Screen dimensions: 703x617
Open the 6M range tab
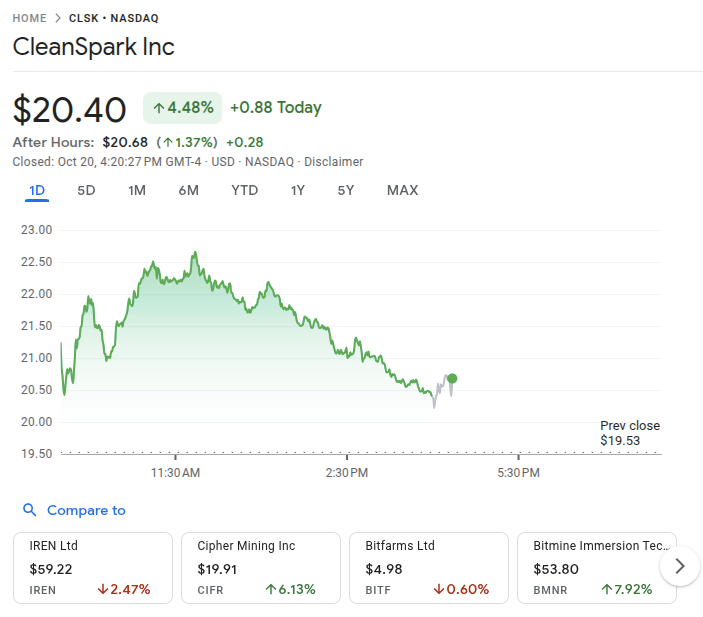pos(188,190)
